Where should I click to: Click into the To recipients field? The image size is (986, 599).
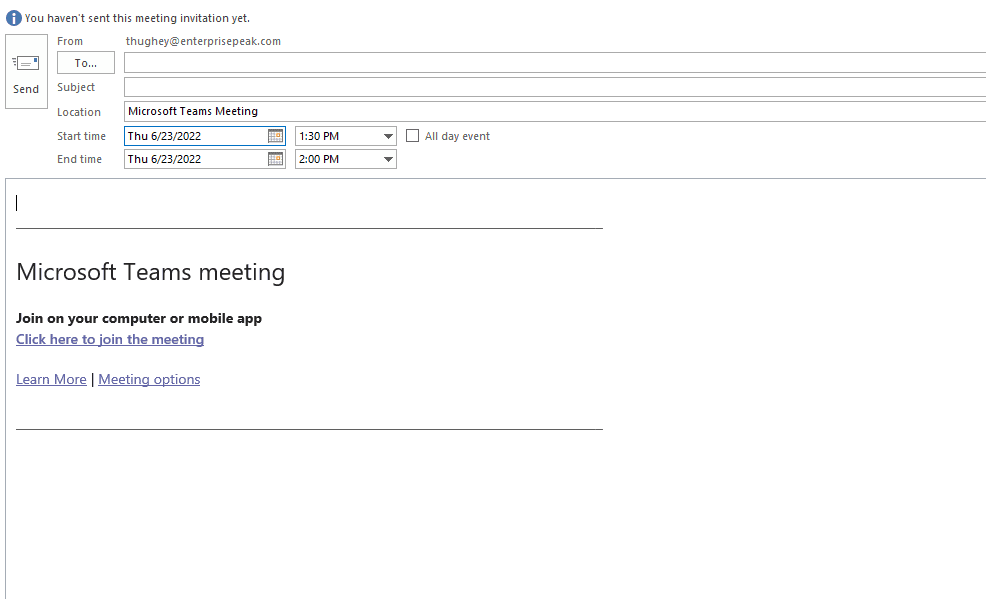pyautogui.click(x=555, y=63)
